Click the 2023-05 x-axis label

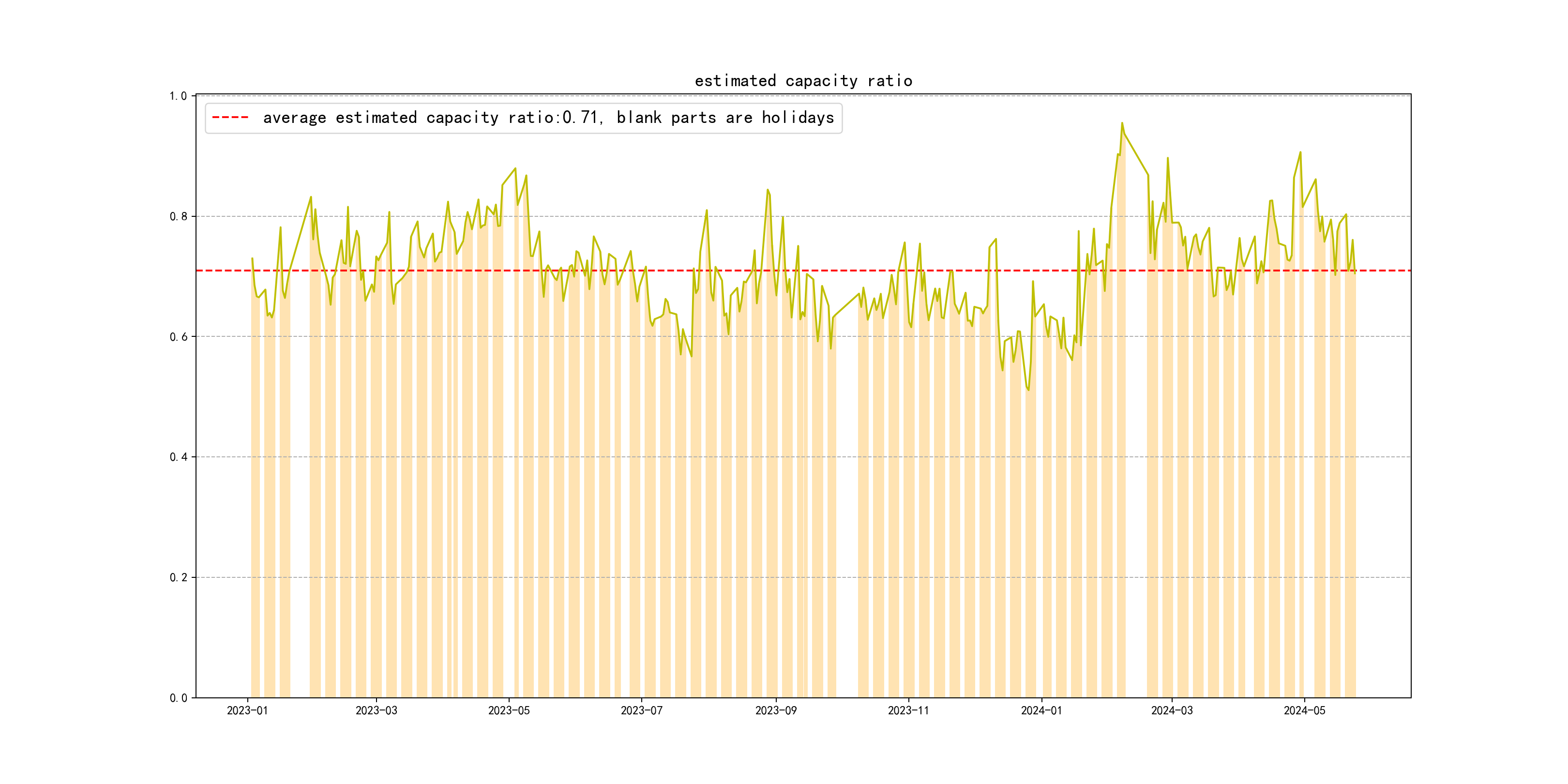pos(509,710)
